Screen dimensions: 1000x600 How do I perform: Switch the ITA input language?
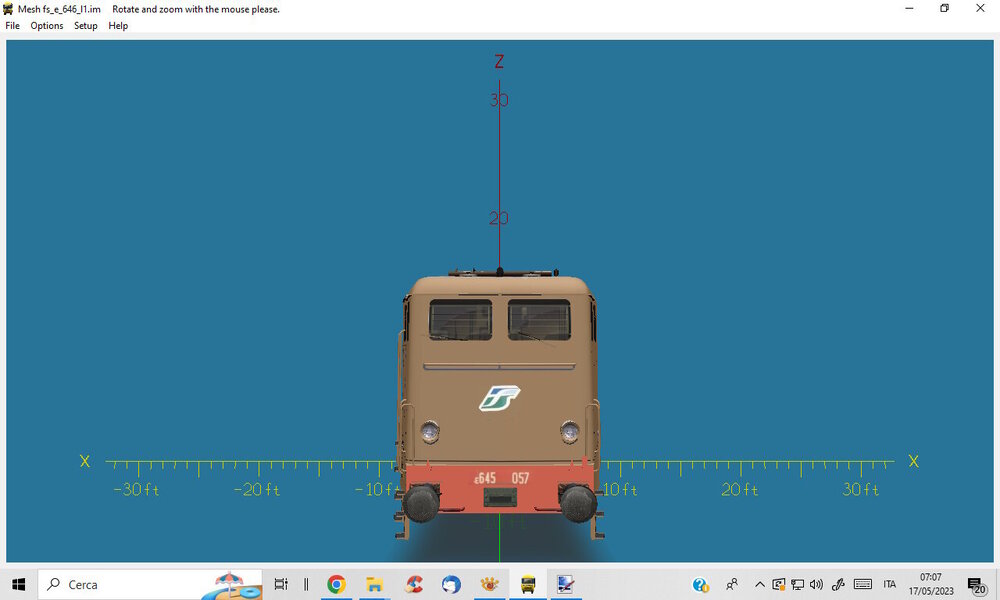point(890,584)
